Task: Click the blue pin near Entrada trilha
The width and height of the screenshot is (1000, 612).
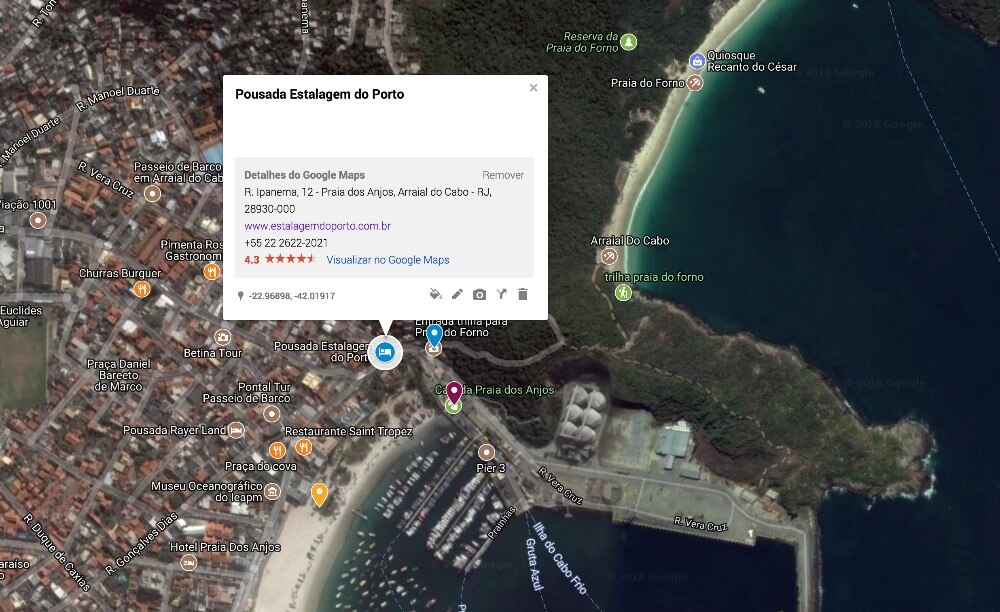Action: coord(434,335)
